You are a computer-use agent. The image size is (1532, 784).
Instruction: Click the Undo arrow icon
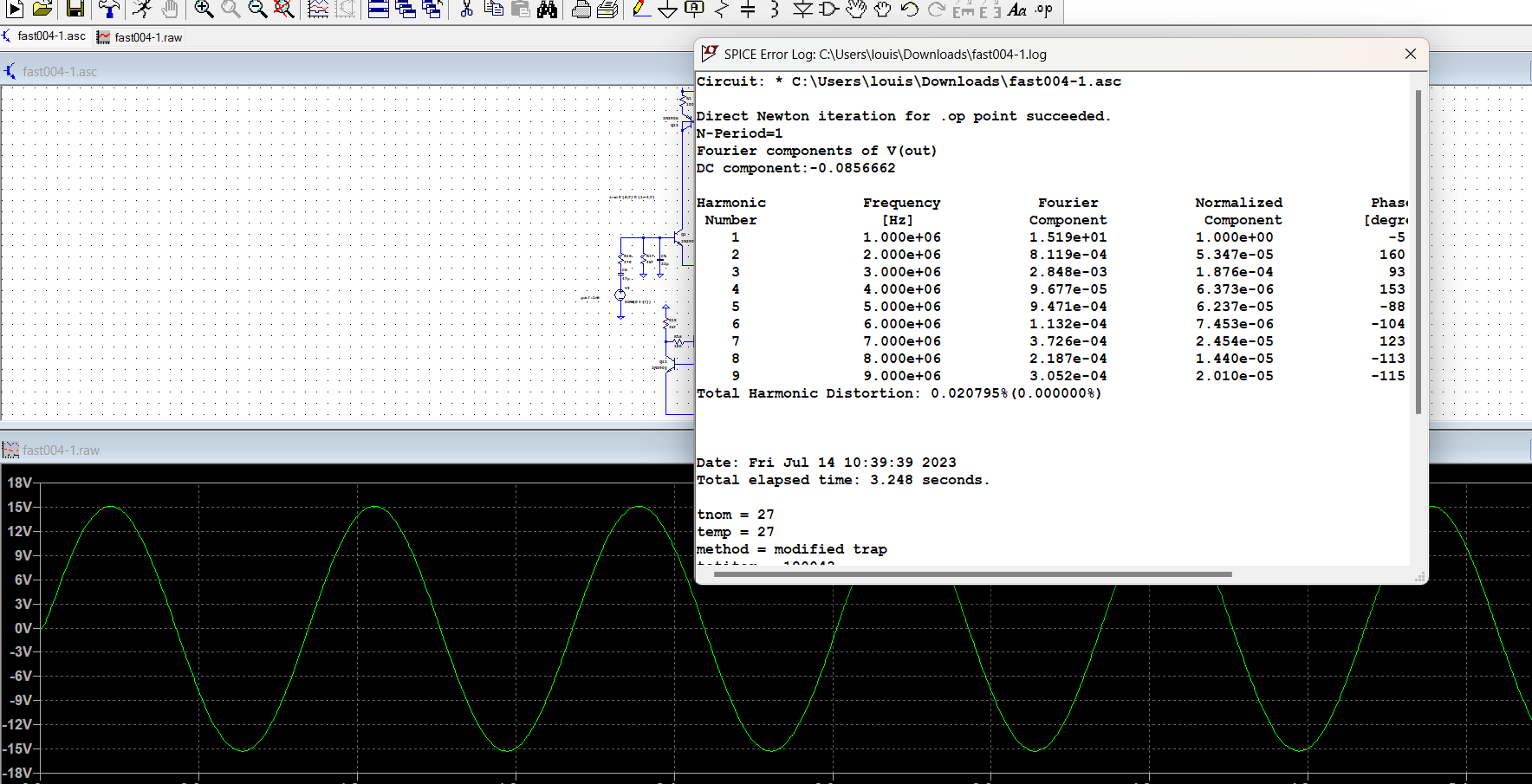pos(910,9)
